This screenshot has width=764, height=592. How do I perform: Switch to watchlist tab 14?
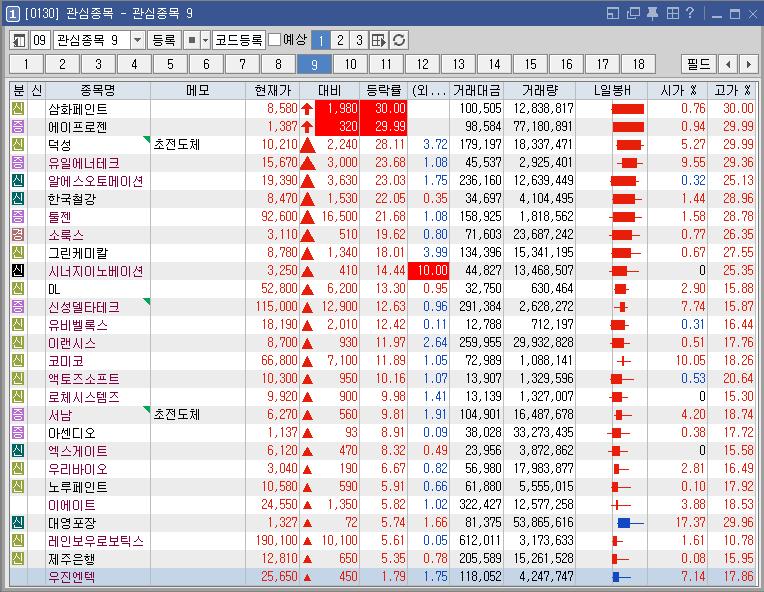point(495,64)
